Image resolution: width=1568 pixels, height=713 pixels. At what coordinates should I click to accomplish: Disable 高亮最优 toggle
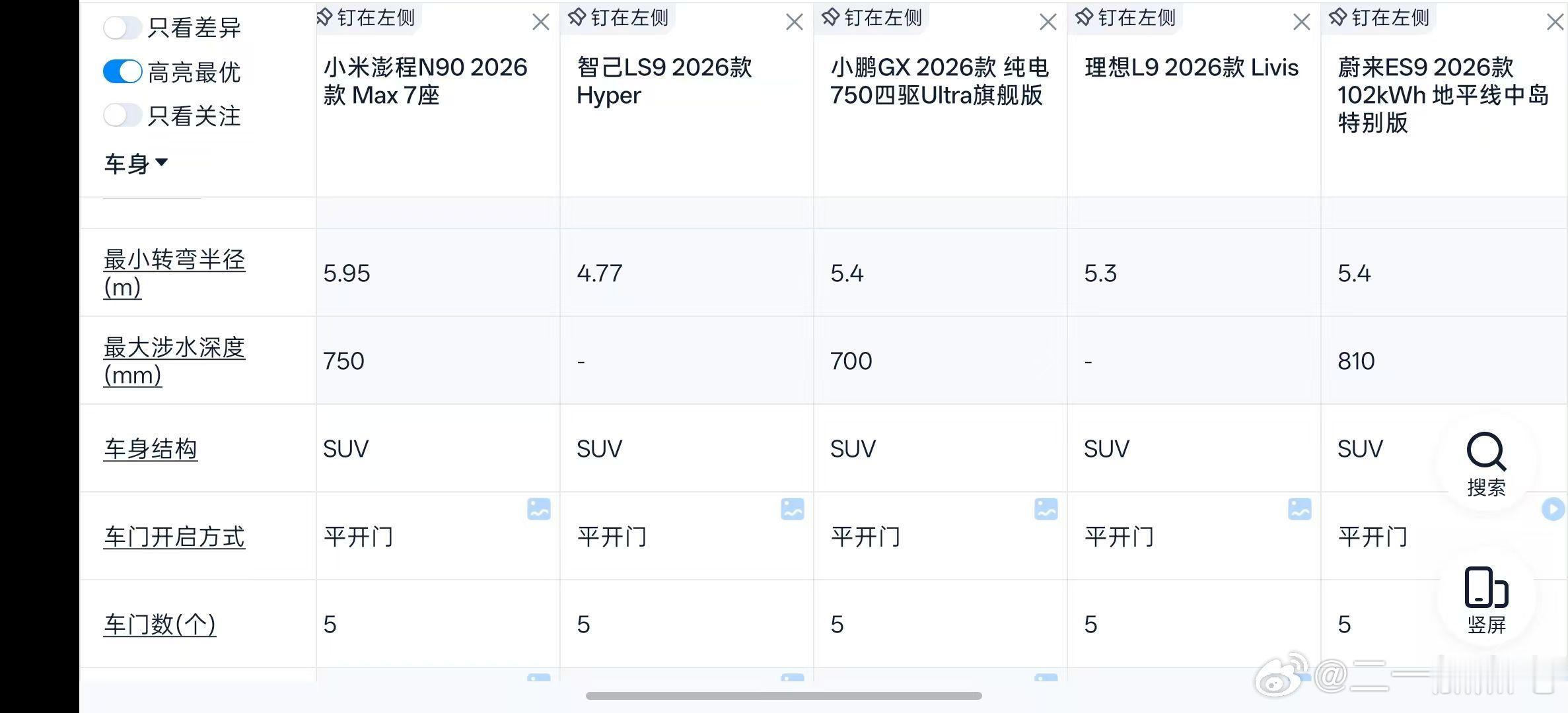[x=123, y=71]
